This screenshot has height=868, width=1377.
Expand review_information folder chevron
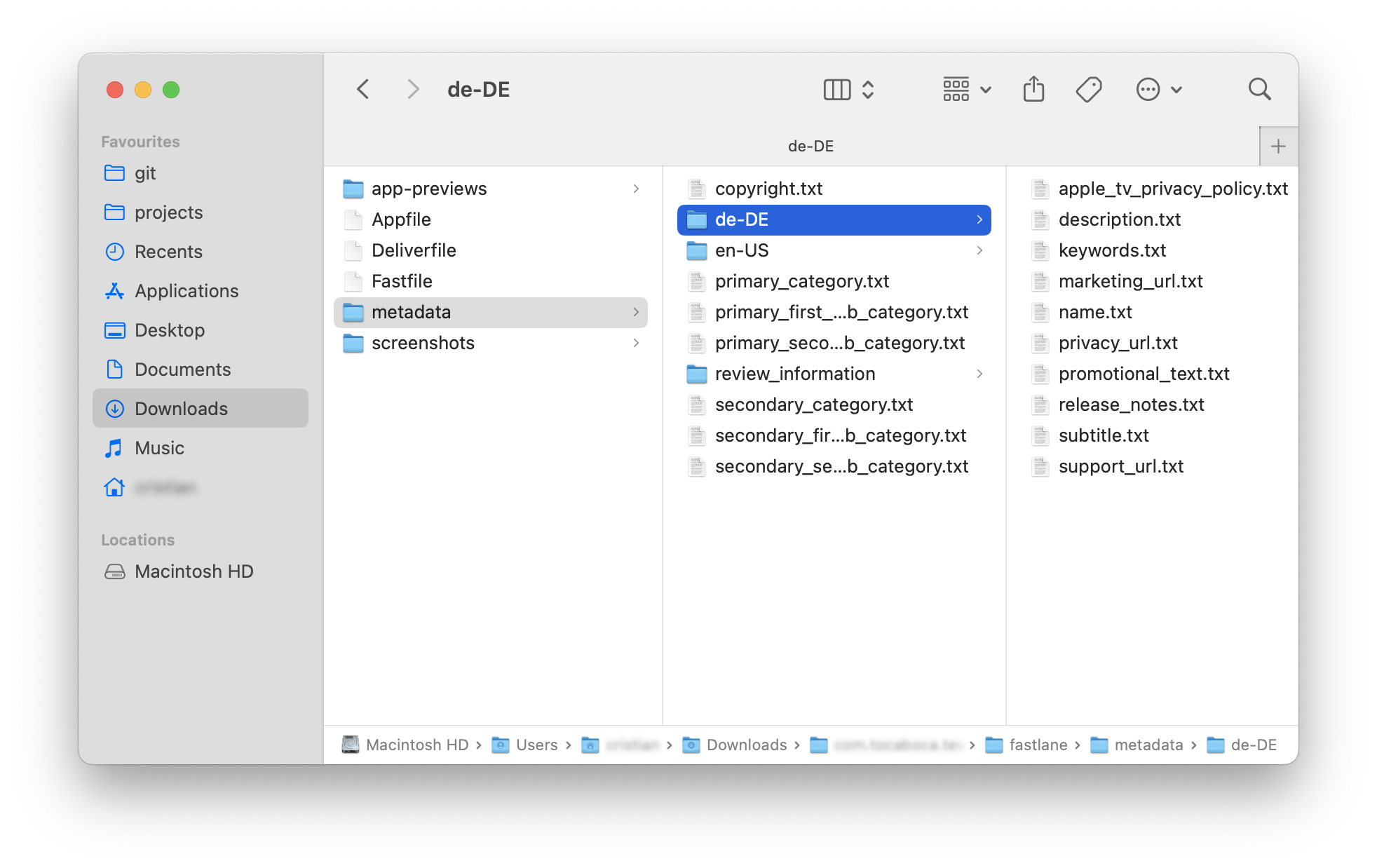[x=979, y=374]
